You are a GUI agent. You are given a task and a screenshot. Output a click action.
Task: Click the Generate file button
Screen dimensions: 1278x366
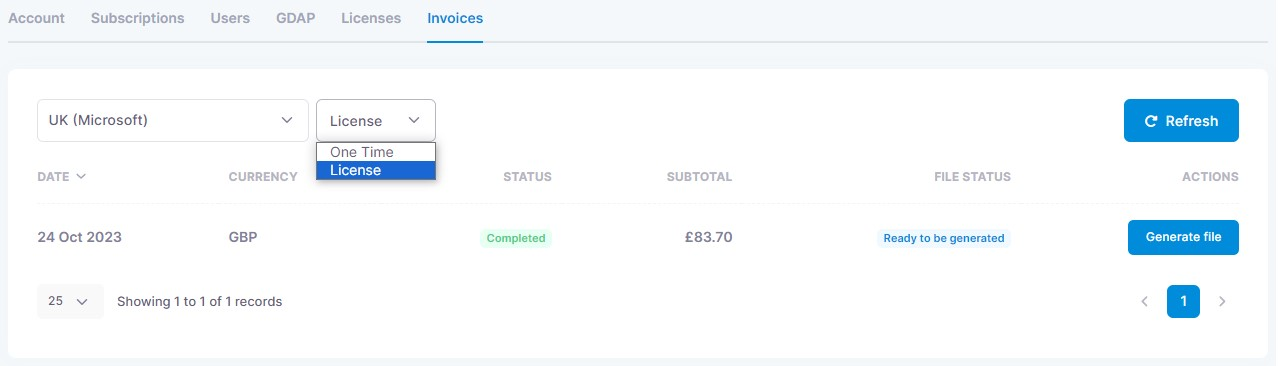click(x=1183, y=237)
